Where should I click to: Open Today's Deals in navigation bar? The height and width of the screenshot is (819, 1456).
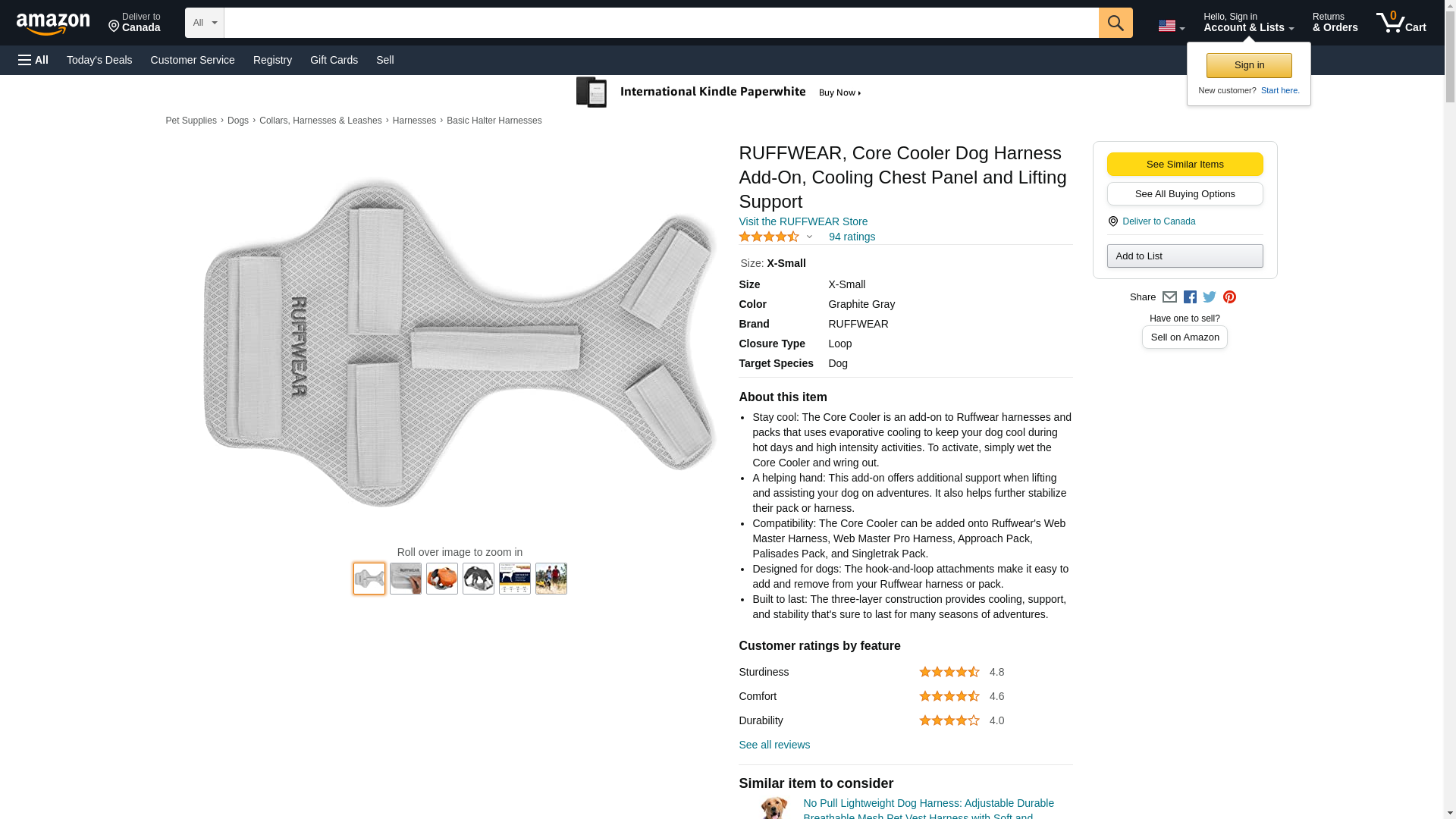(99, 60)
